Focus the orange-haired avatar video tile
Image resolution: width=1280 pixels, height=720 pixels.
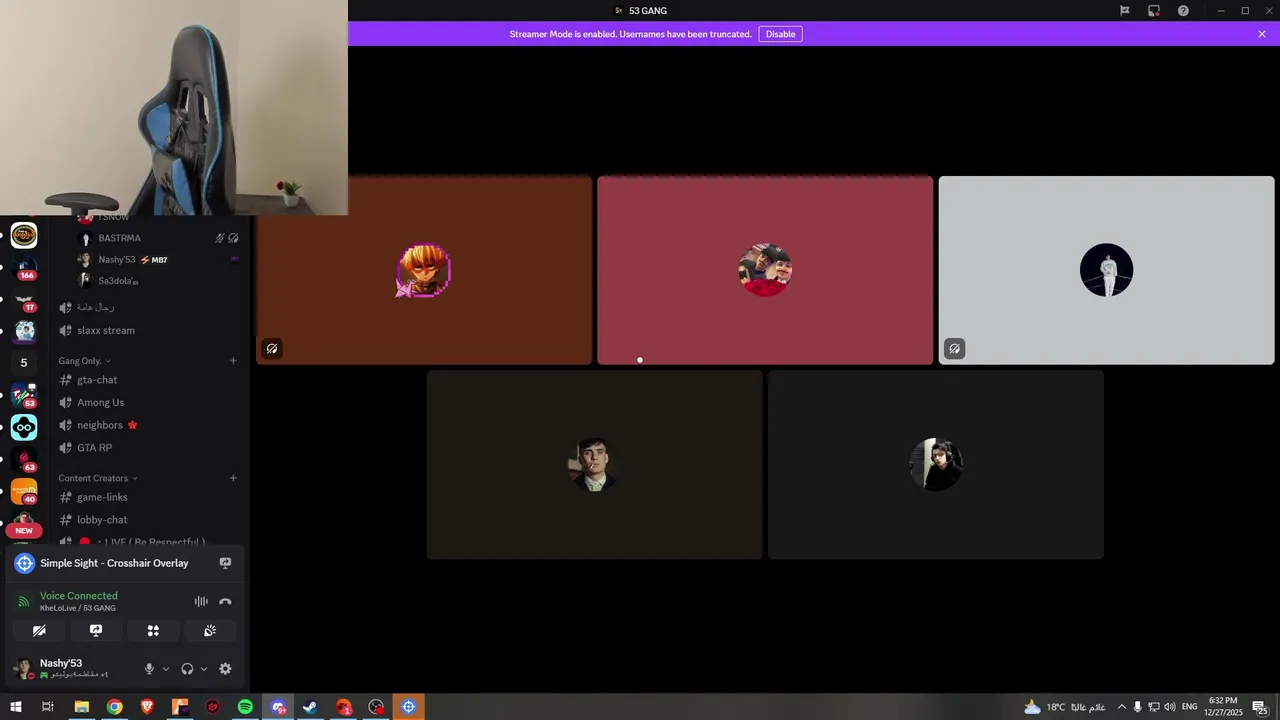click(x=424, y=270)
